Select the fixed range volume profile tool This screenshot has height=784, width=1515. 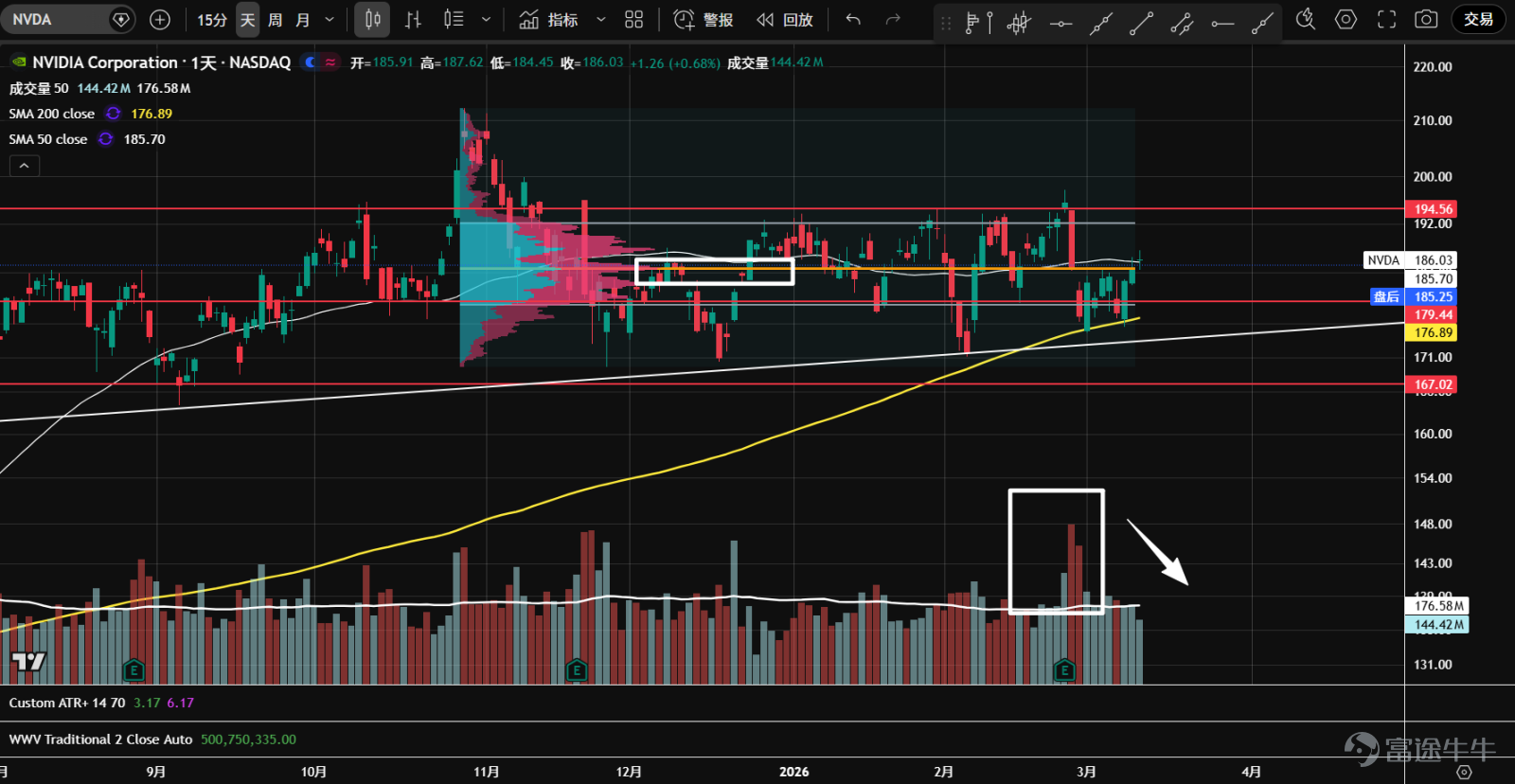1019,23
